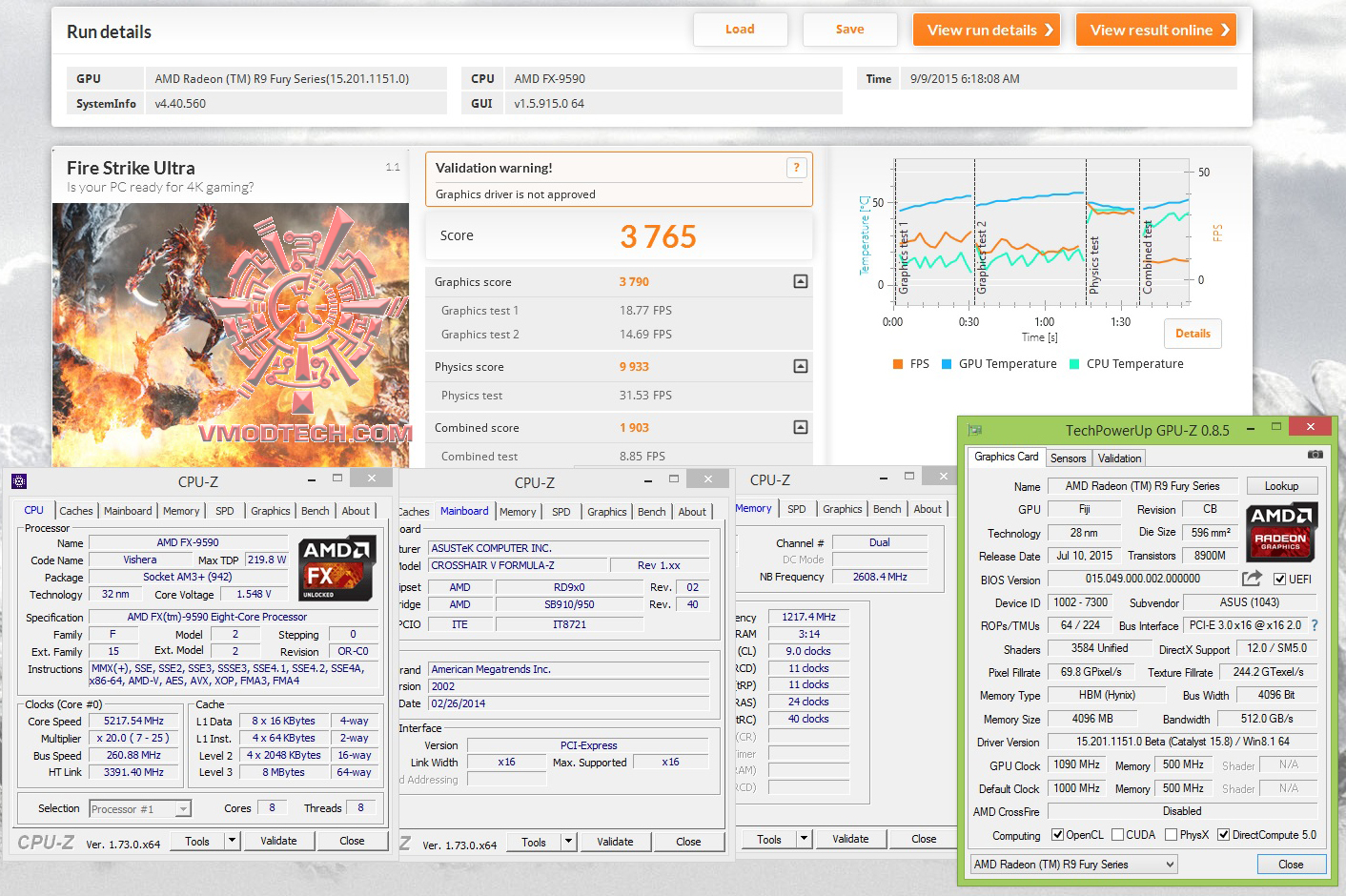Viewport: 1346px width, 896px height.
Task: Click the AMD FX Unlocked logo in CPU-Z
Action: point(335,569)
